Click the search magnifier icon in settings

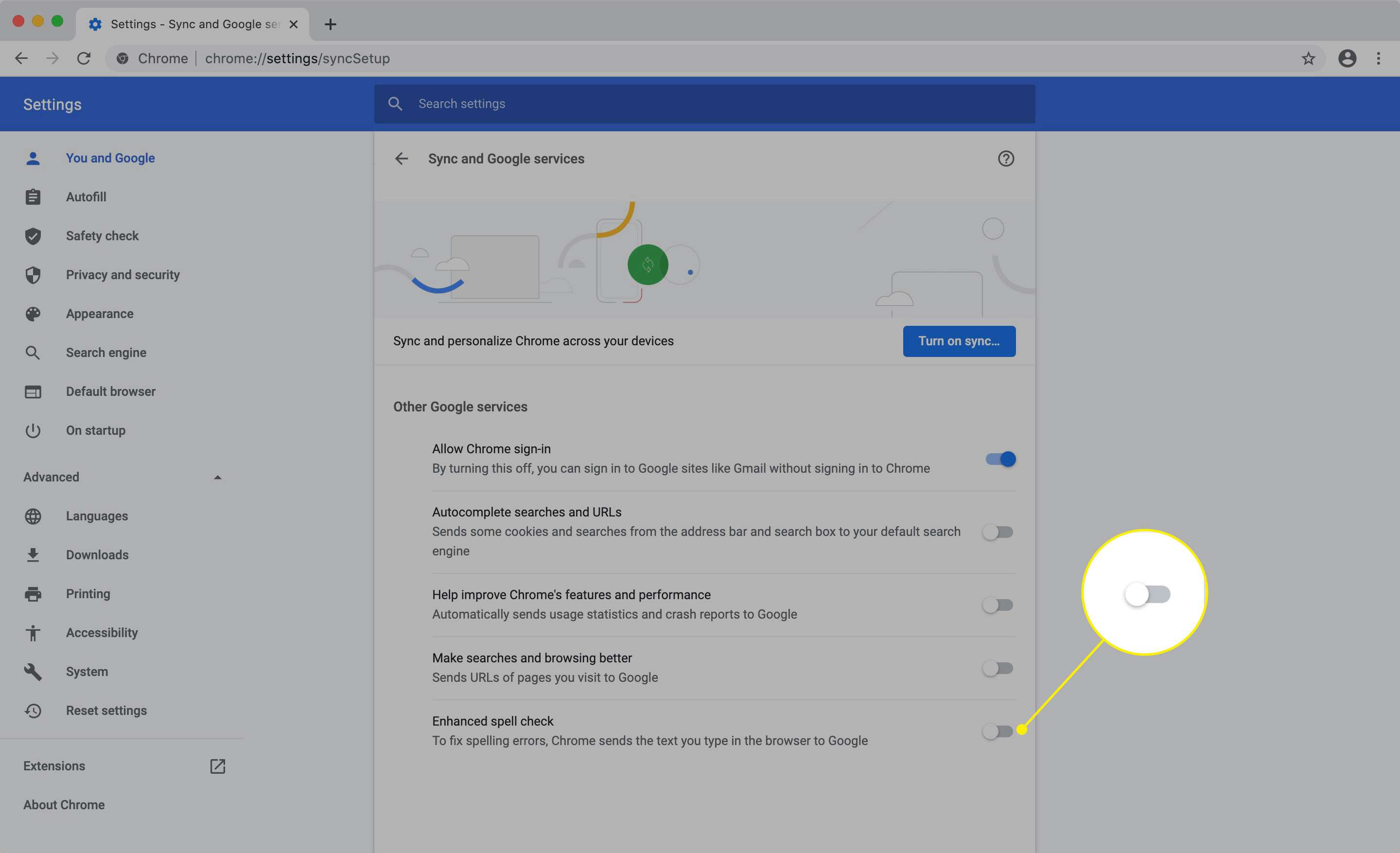tap(395, 104)
